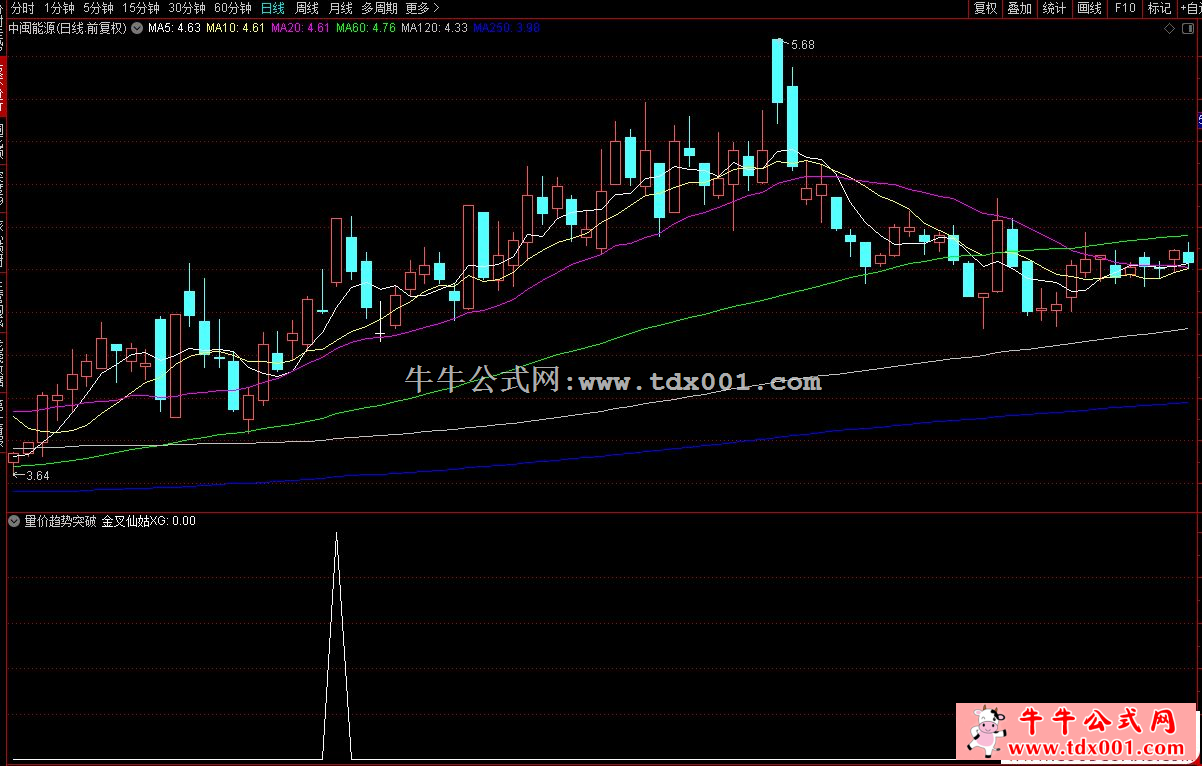Select the 日线 daily chart tab
The image size is (1202, 766).
[x=272, y=7]
